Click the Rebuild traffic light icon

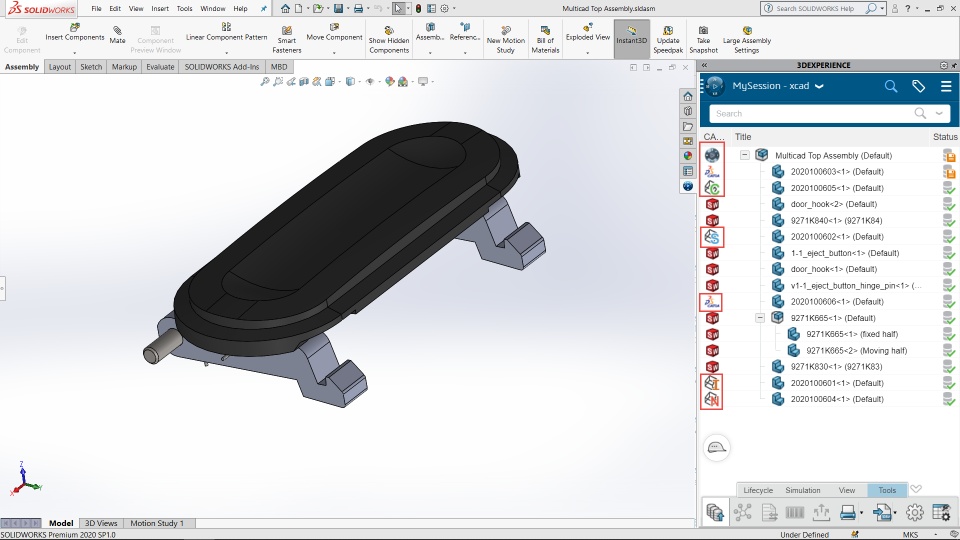click(x=418, y=9)
